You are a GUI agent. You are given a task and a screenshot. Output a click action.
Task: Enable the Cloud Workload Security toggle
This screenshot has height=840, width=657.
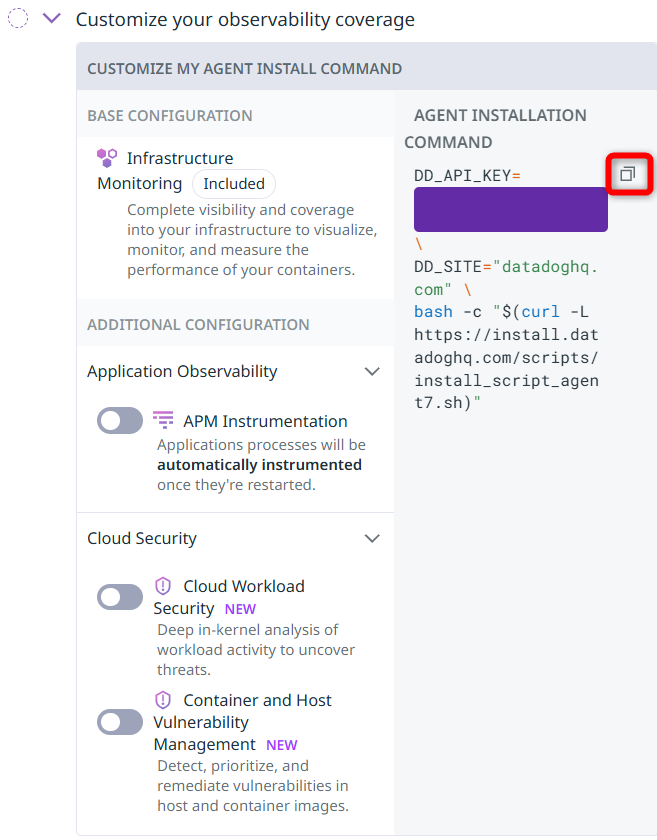120,597
